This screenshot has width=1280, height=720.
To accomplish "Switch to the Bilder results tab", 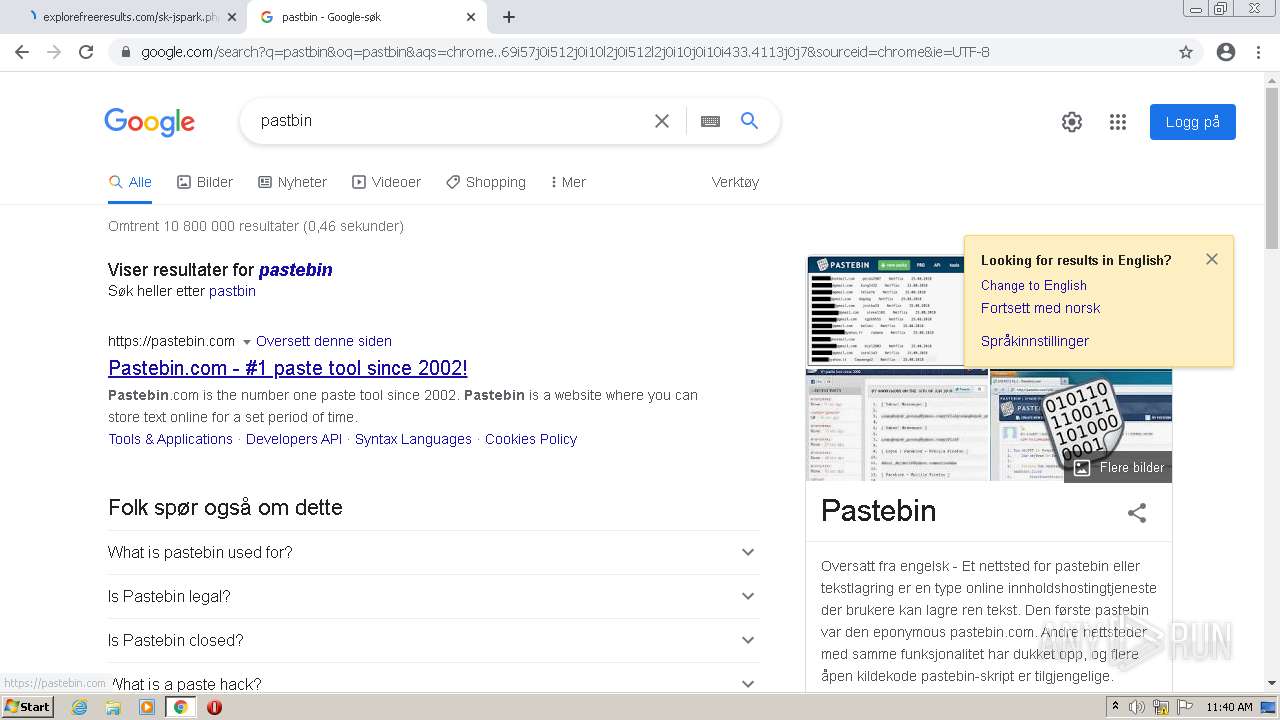I will point(205,182).
